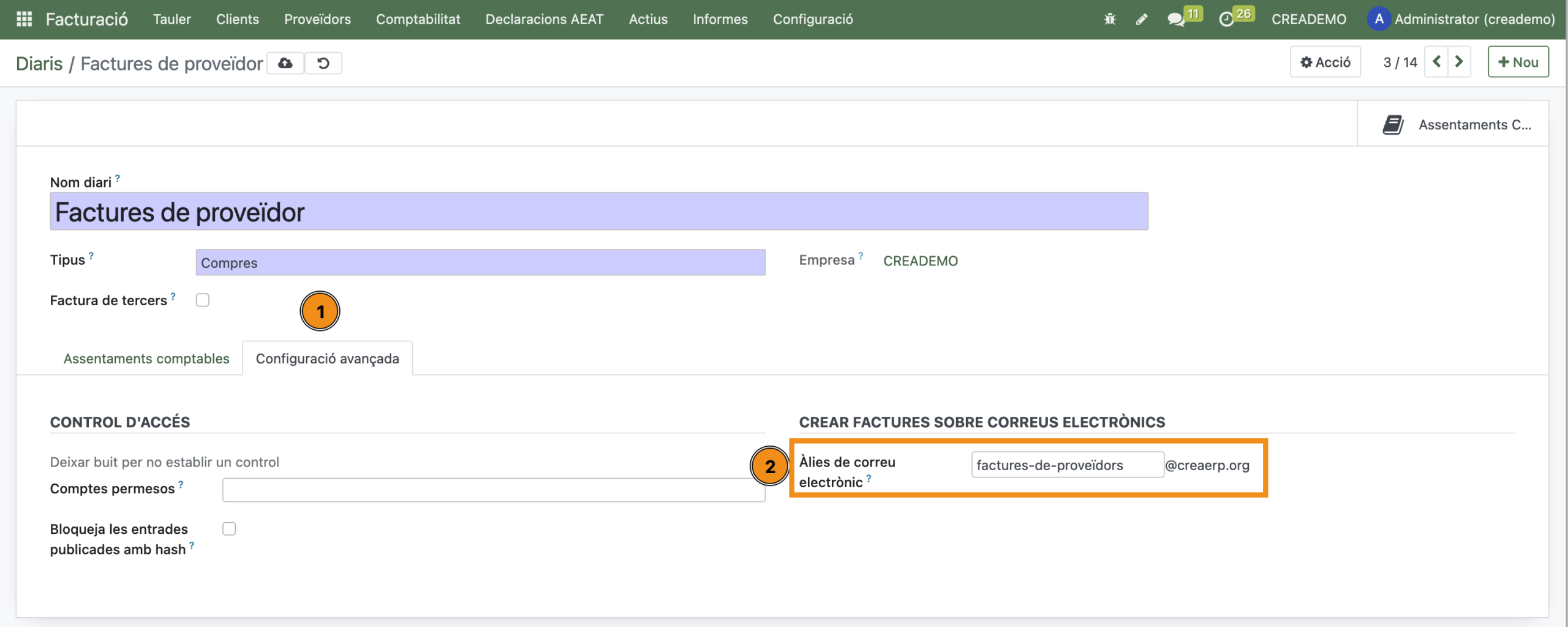This screenshot has width=1568, height=627.
Task: Open the Tipus dropdown showing Compres
Action: [480, 262]
